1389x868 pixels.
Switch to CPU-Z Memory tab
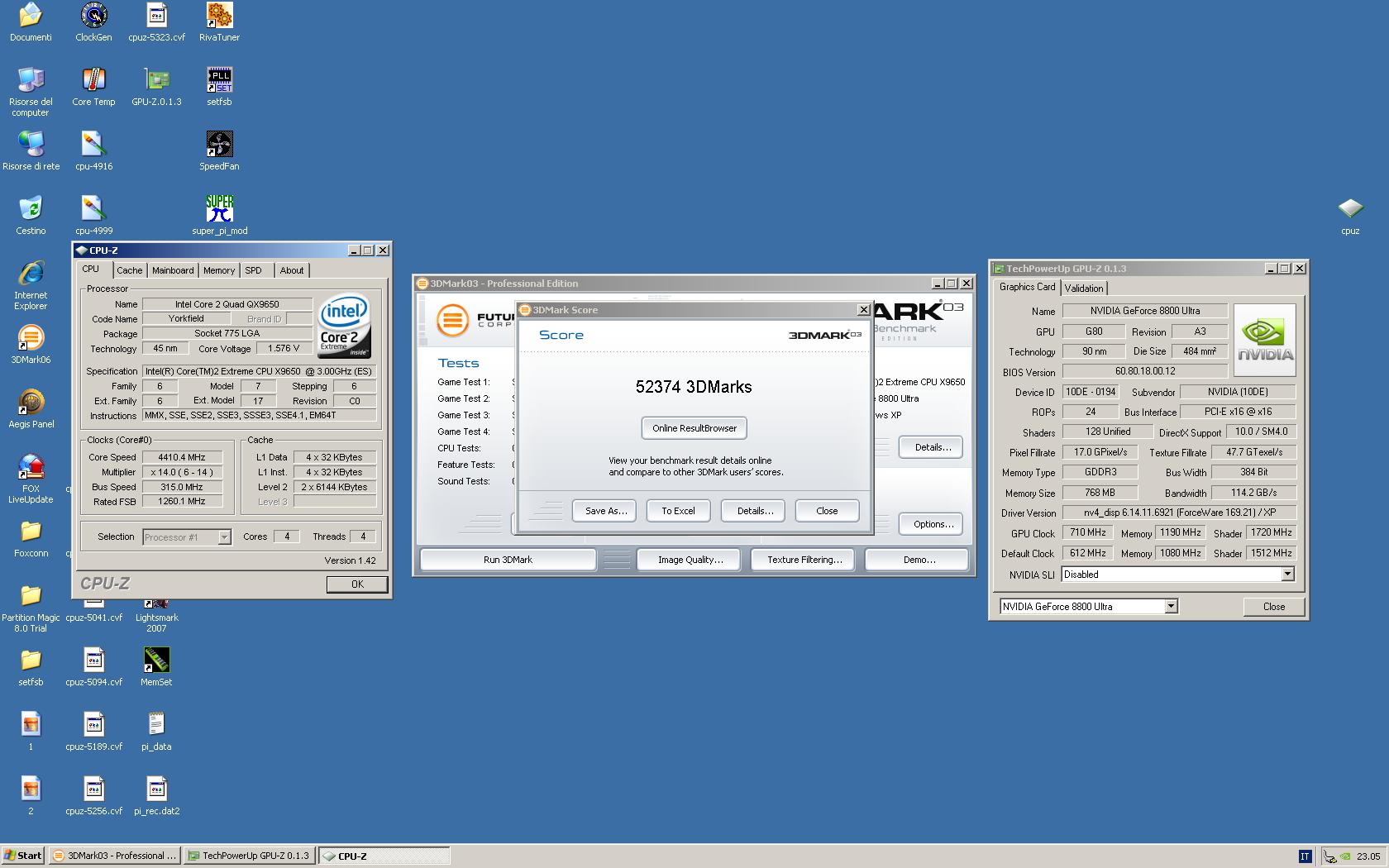pos(219,270)
